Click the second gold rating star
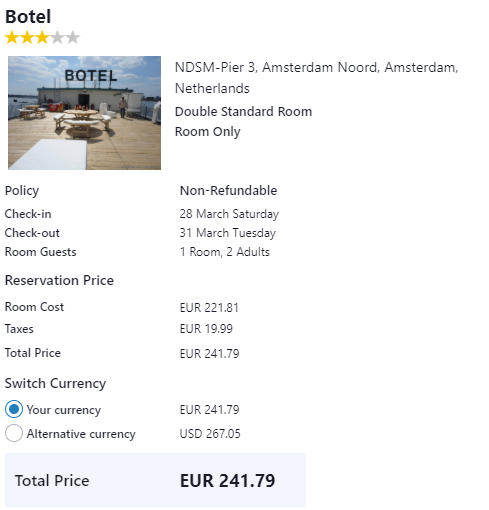 (x=27, y=37)
